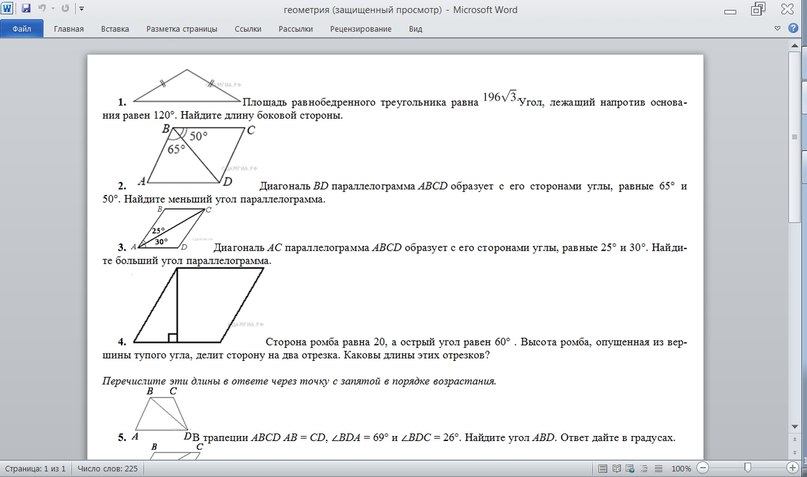This screenshot has height=477, width=807.
Task: Close the Word window
Action: point(787,9)
